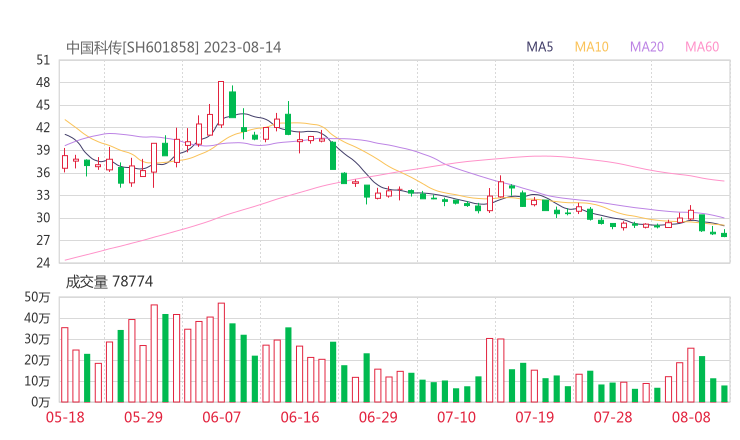Click the tallest green candlestick reaching 48

pyautogui.click(x=232, y=103)
